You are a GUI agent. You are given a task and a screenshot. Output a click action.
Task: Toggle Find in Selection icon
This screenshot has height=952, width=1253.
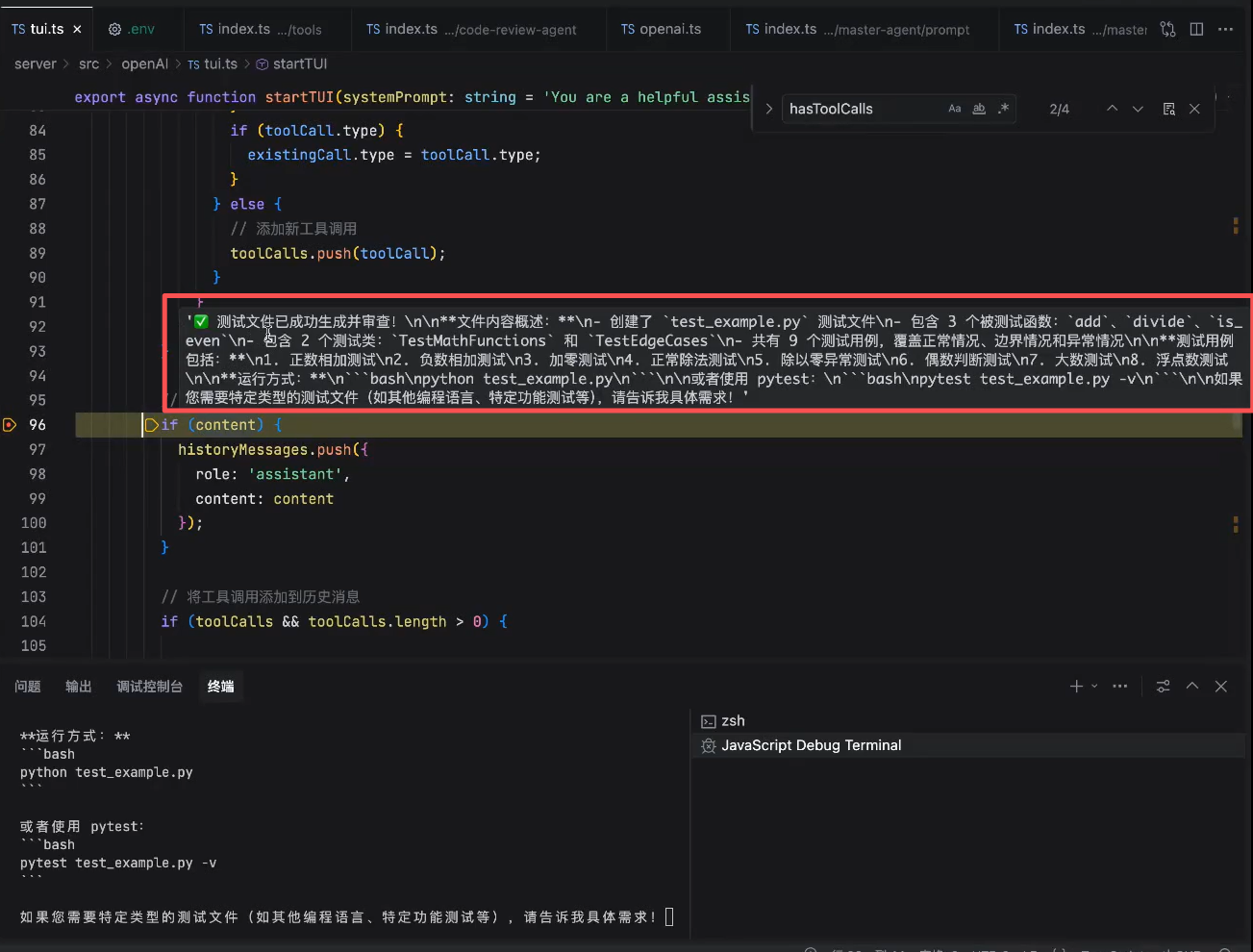pyautogui.click(x=1168, y=109)
